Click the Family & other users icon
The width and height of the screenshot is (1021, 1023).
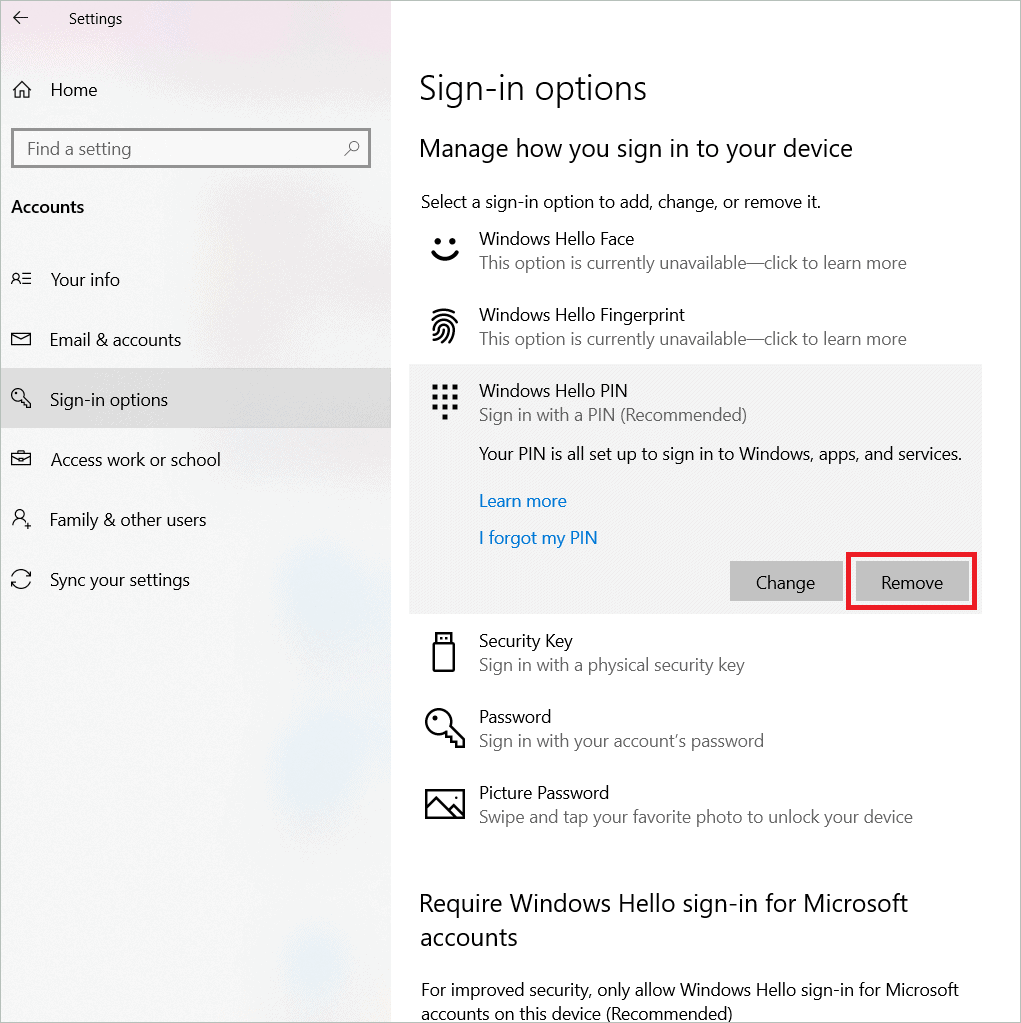(21, 519)
